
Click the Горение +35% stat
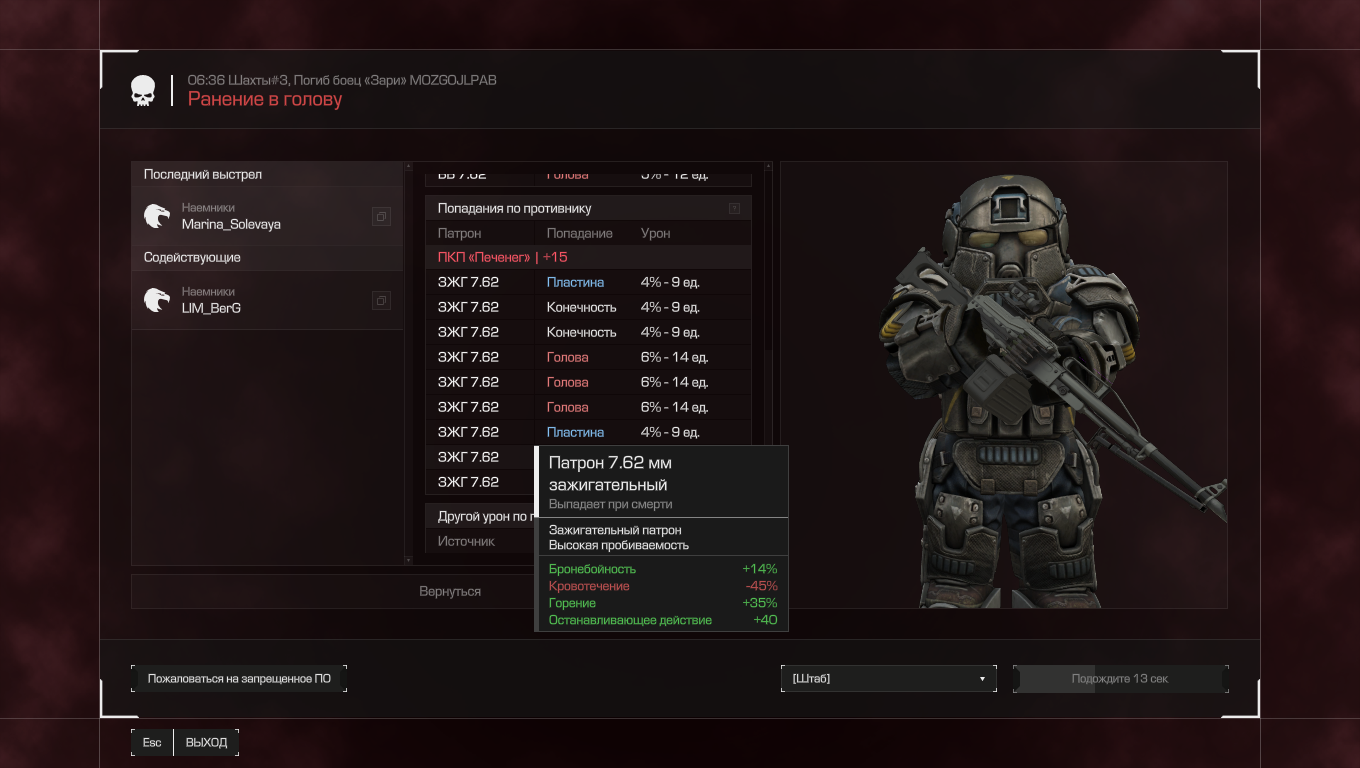pos(663,603)
